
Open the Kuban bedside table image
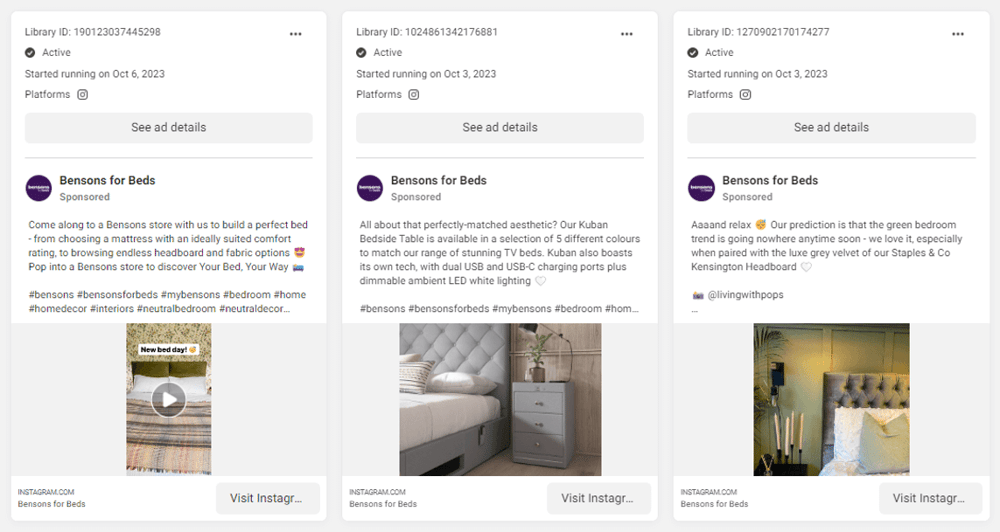[x=500, y=399]
